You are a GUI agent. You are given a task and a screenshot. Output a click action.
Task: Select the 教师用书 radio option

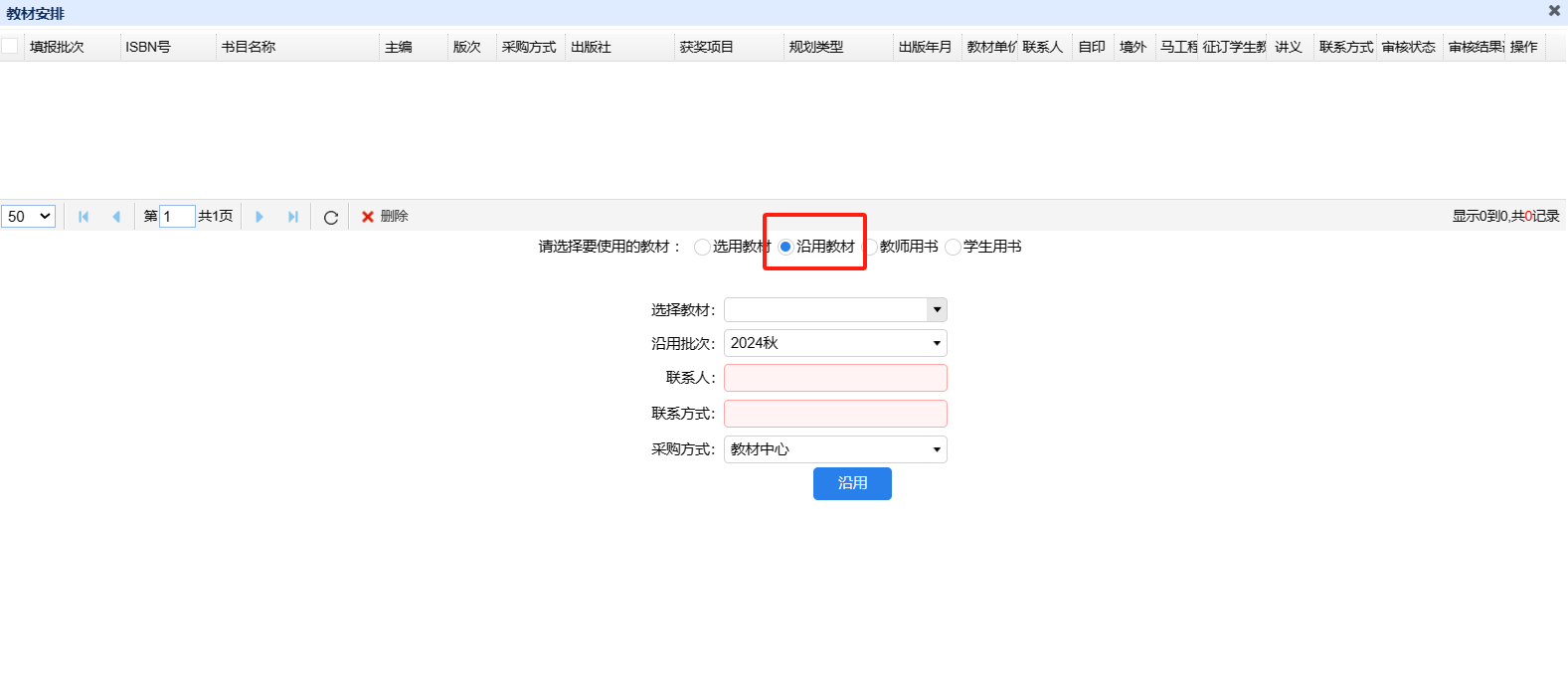pos(870,248)
